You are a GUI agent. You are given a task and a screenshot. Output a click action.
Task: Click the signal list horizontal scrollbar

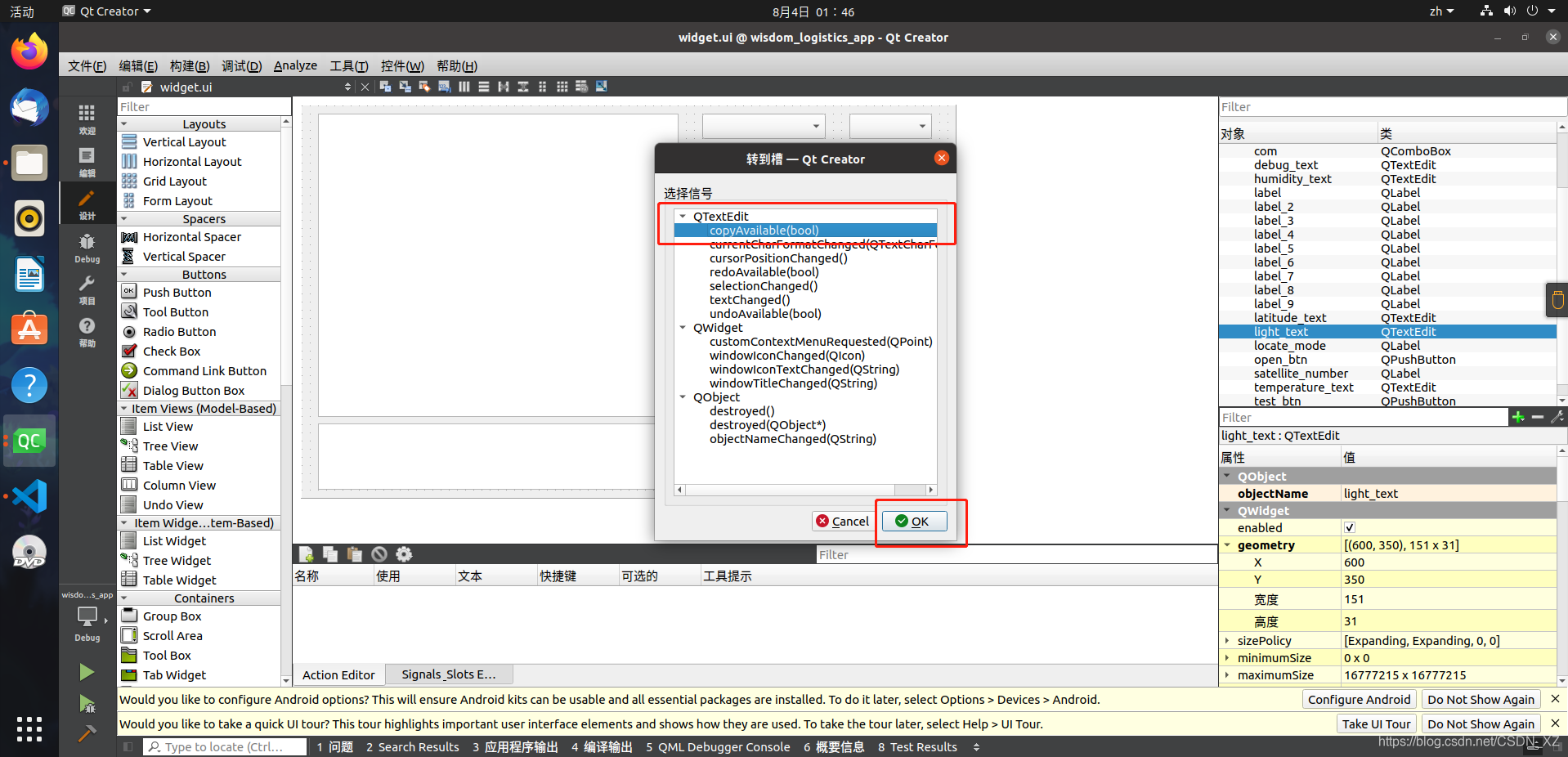pos(805,490)
